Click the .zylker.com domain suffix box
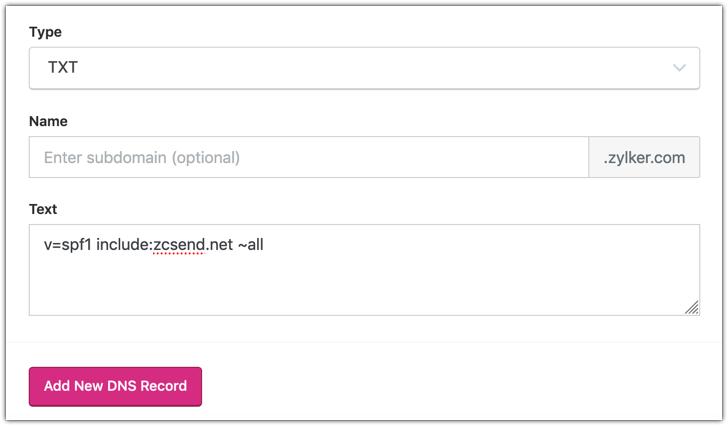Image resolution: width=728 pixels, height=426 pixels. click(644, 157)
